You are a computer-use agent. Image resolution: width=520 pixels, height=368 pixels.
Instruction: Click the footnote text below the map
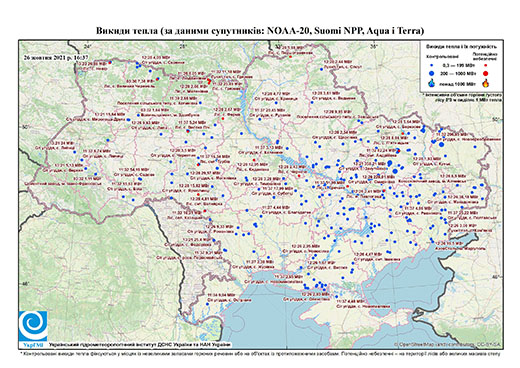click(x=260, y=353)
